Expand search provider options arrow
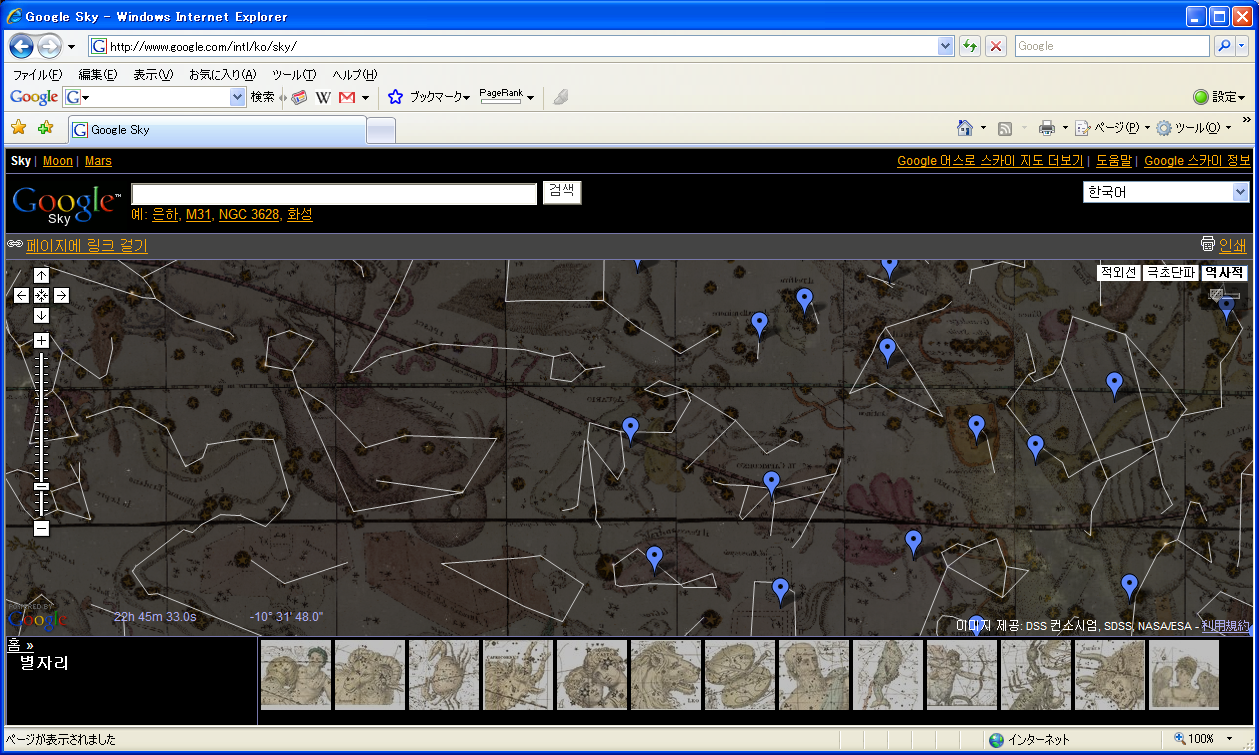Viewport: 1259px width, 755px height. pos(1243,46)
